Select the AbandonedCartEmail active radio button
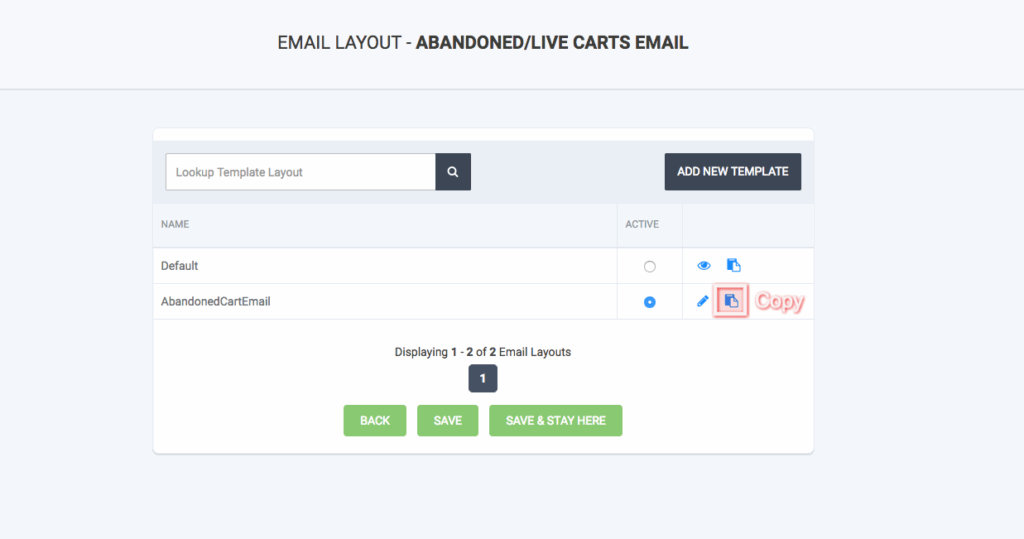 [650, 302]
